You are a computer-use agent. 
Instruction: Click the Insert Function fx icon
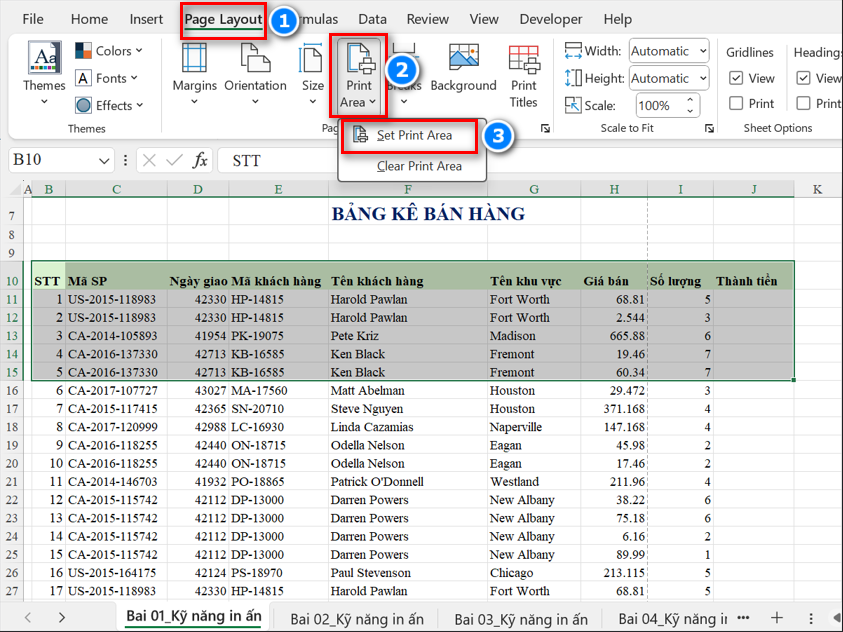click(200, 160)
